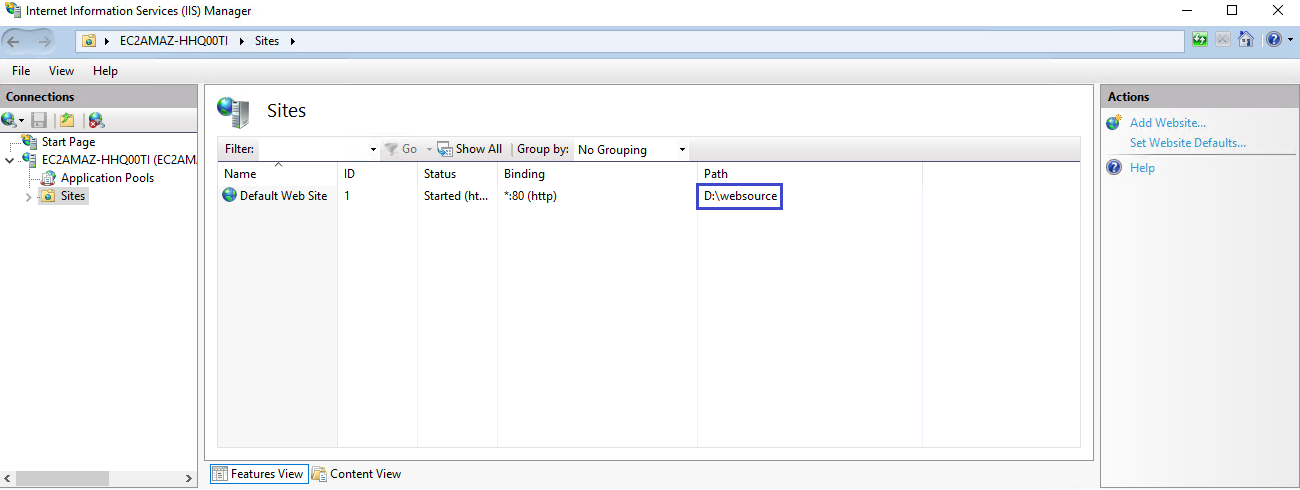This screenshot has height=490, width=1300.
Task: Click the Stop icon in address bar
Action: click(1223, 40)
